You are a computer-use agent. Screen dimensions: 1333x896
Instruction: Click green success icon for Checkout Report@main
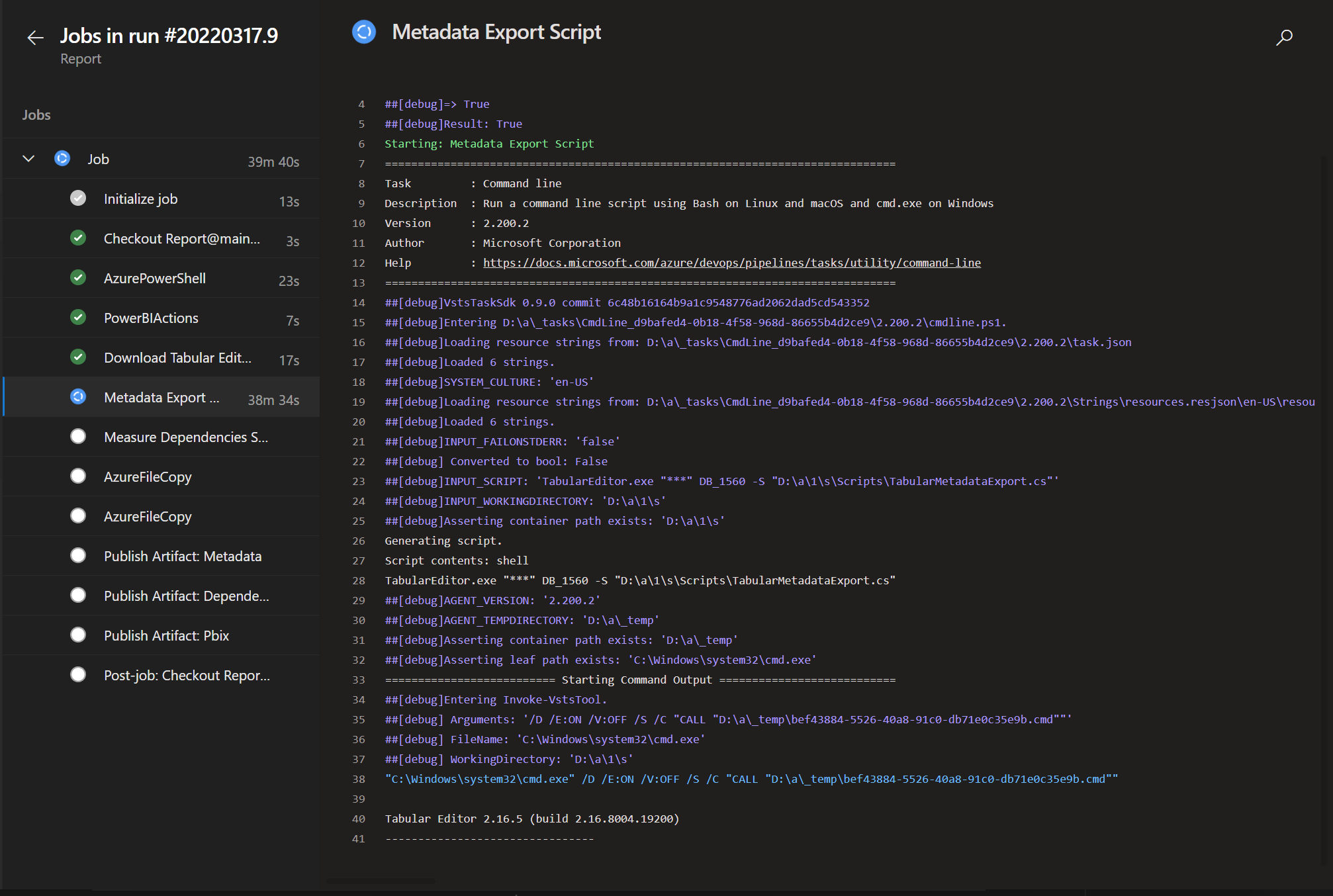tap(78, 238)
